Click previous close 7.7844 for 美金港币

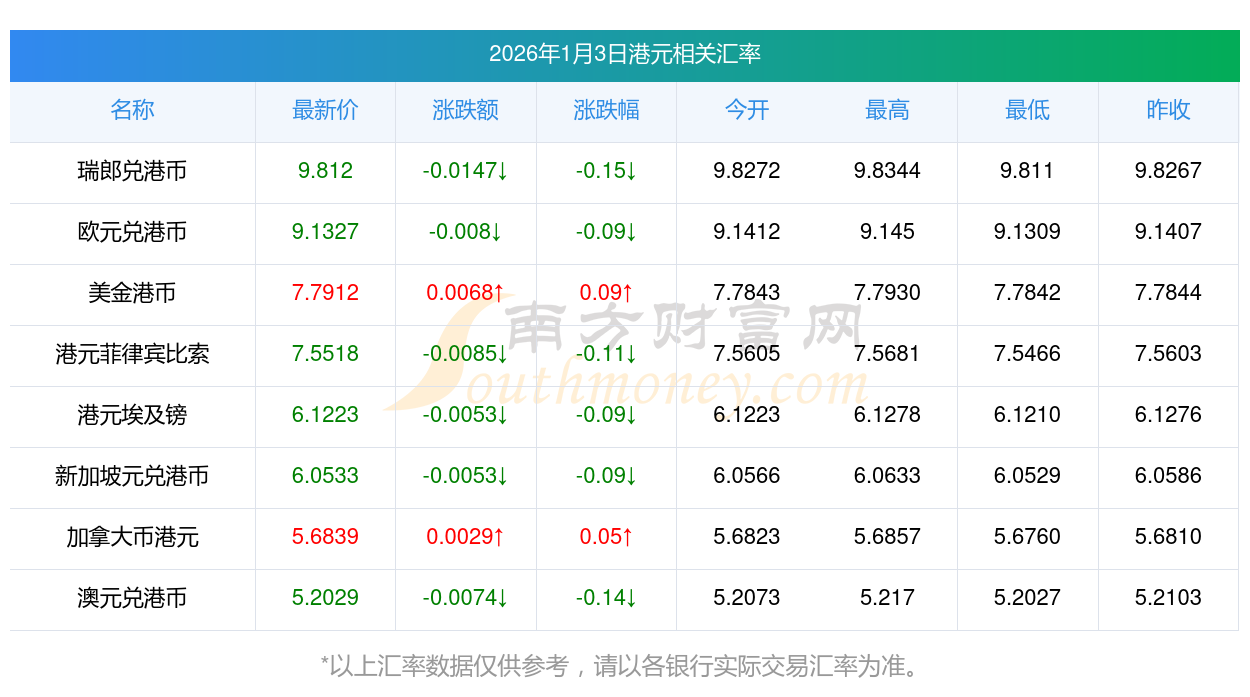tap(1168, 293)
